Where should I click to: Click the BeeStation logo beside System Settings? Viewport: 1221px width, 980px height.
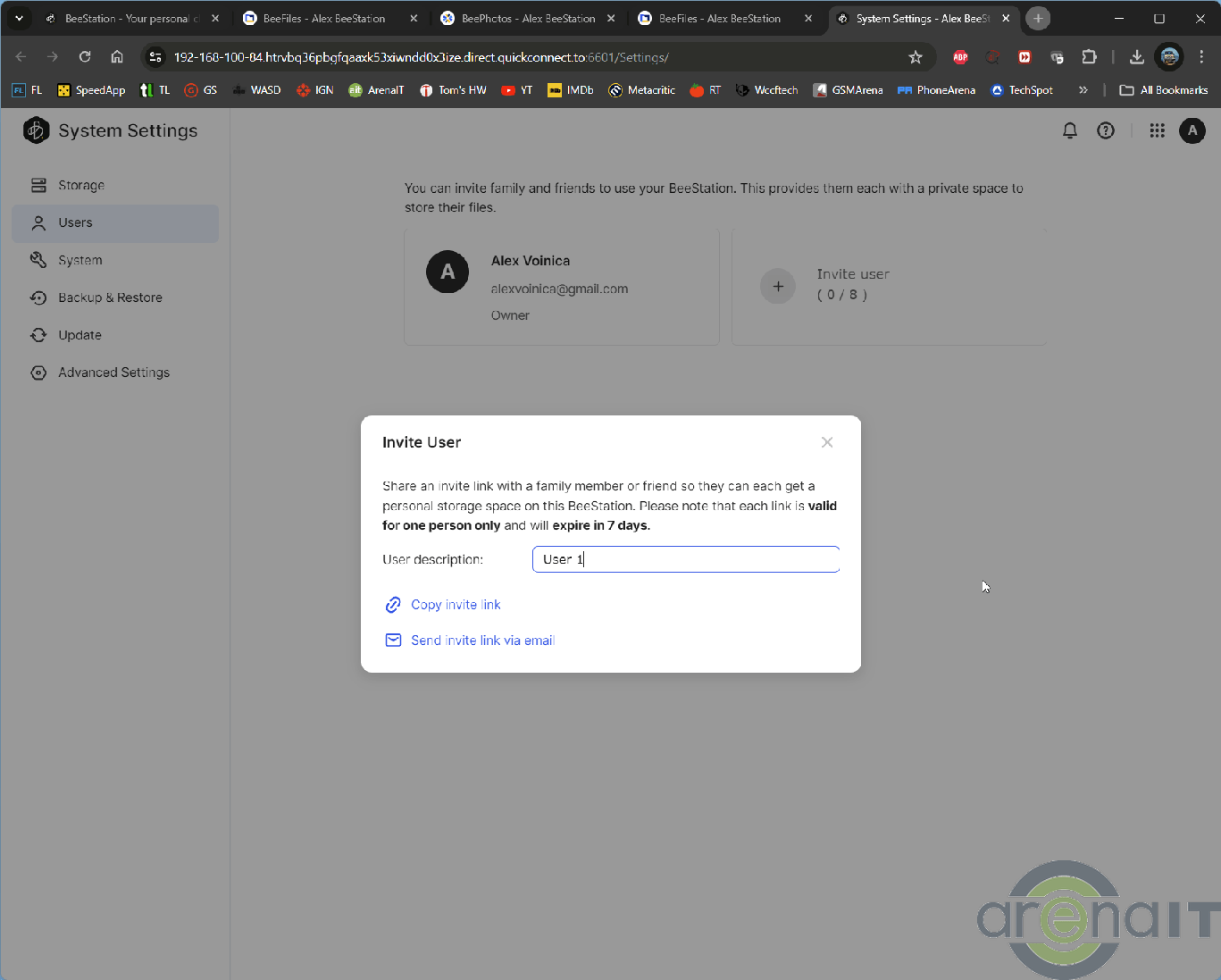point(37,130)
